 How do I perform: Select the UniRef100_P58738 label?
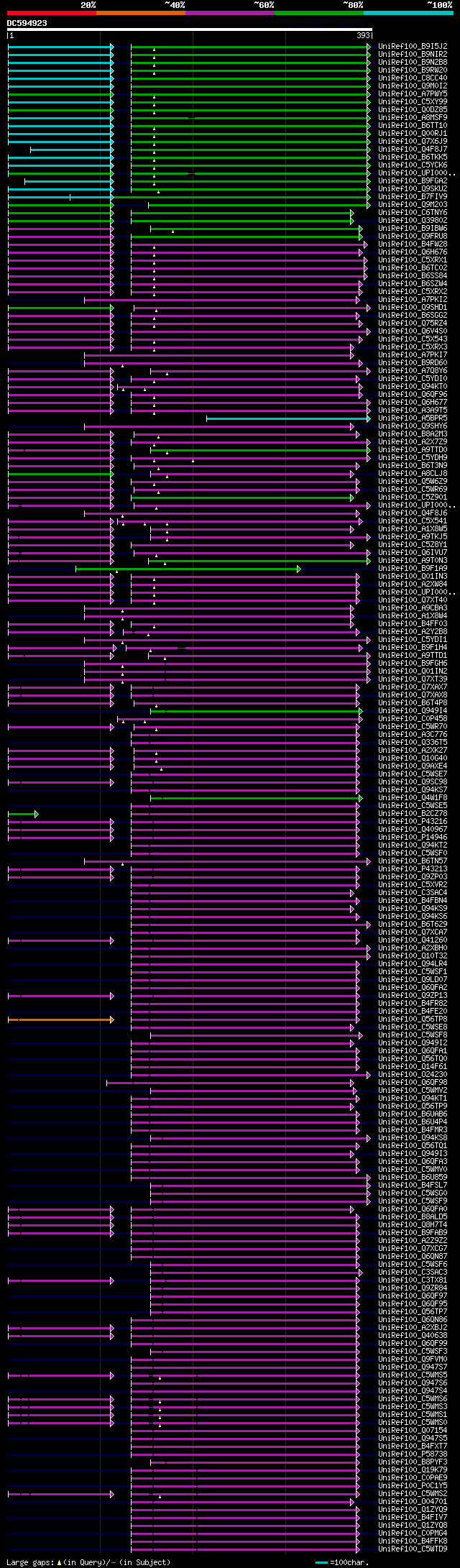pos(413,1454)
